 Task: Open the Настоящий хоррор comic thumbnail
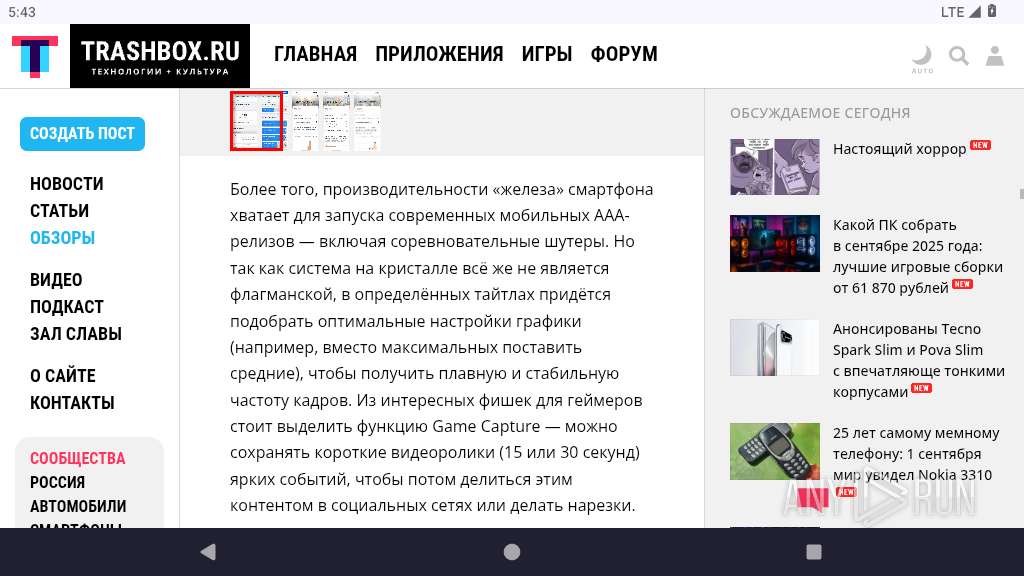click(775, 167)
